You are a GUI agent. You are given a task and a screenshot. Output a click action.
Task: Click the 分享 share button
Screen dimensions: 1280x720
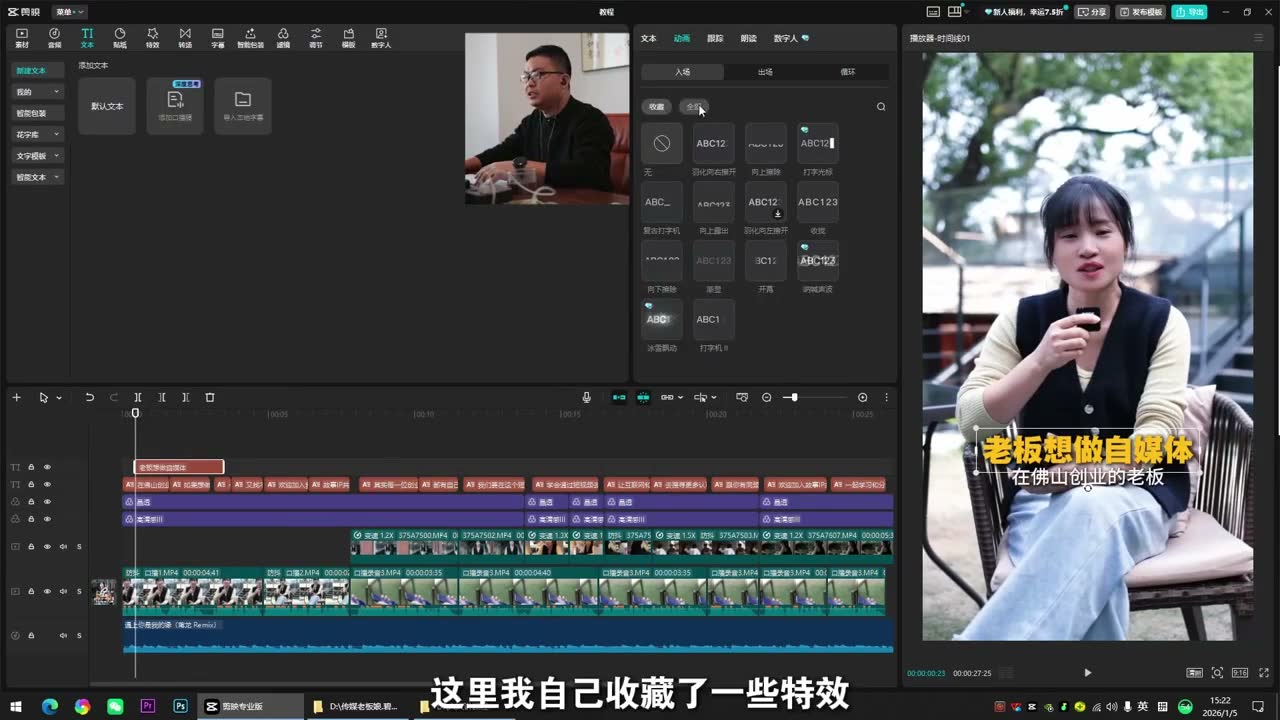[x=1093, y=12]
